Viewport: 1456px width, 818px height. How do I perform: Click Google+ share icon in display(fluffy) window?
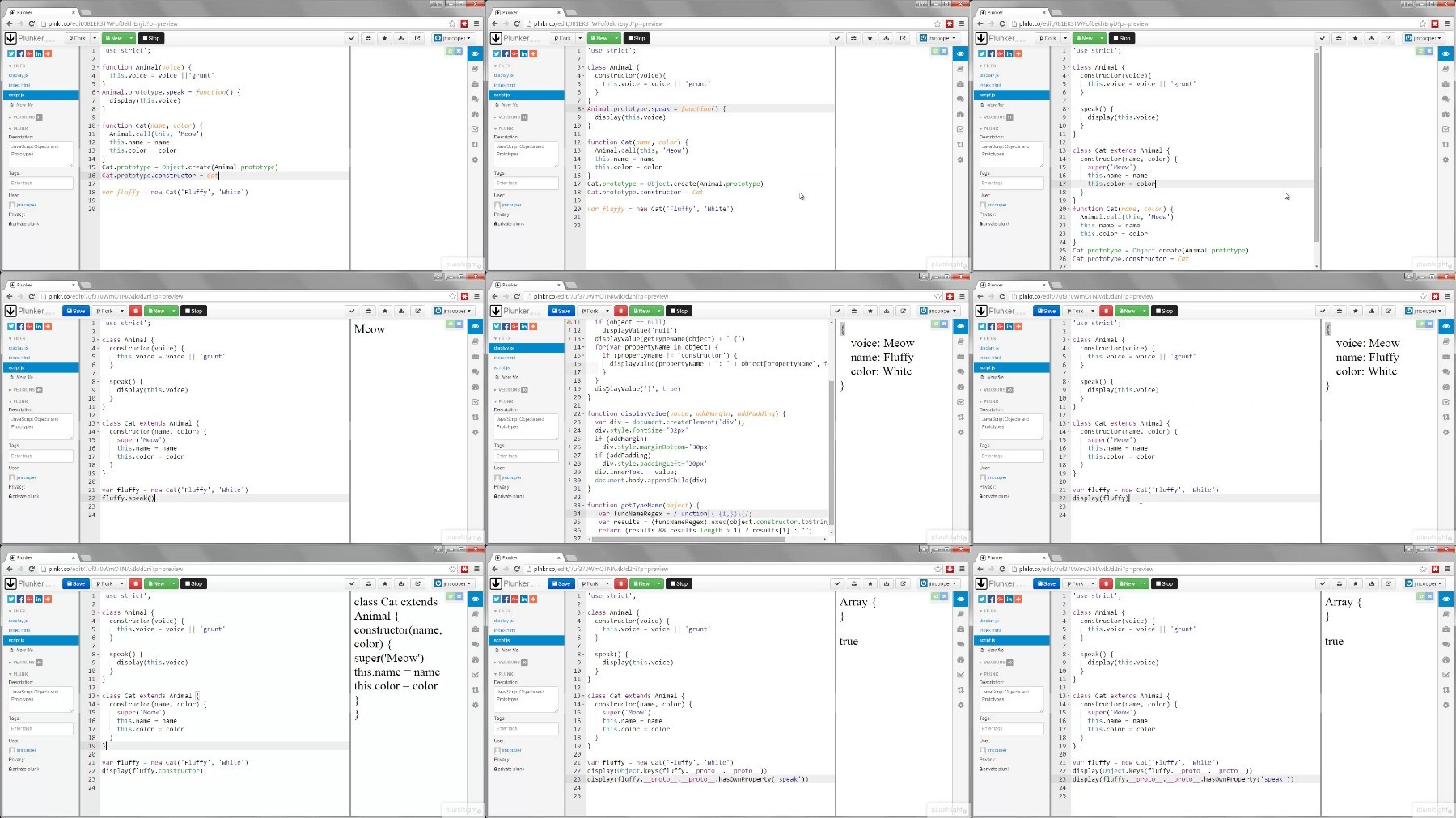[1000, 326]
